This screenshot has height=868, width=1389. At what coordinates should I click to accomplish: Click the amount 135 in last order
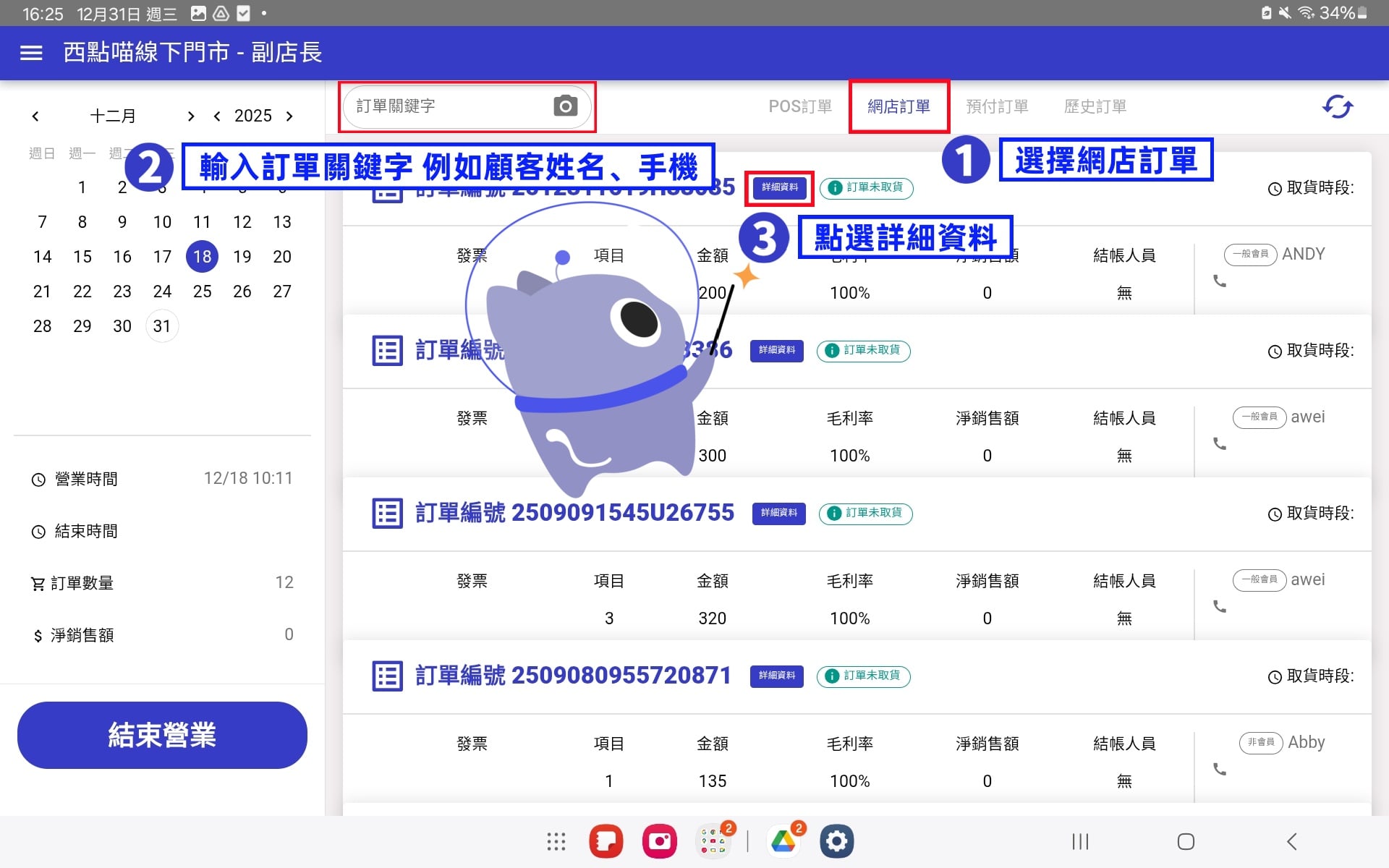[713, 781]
